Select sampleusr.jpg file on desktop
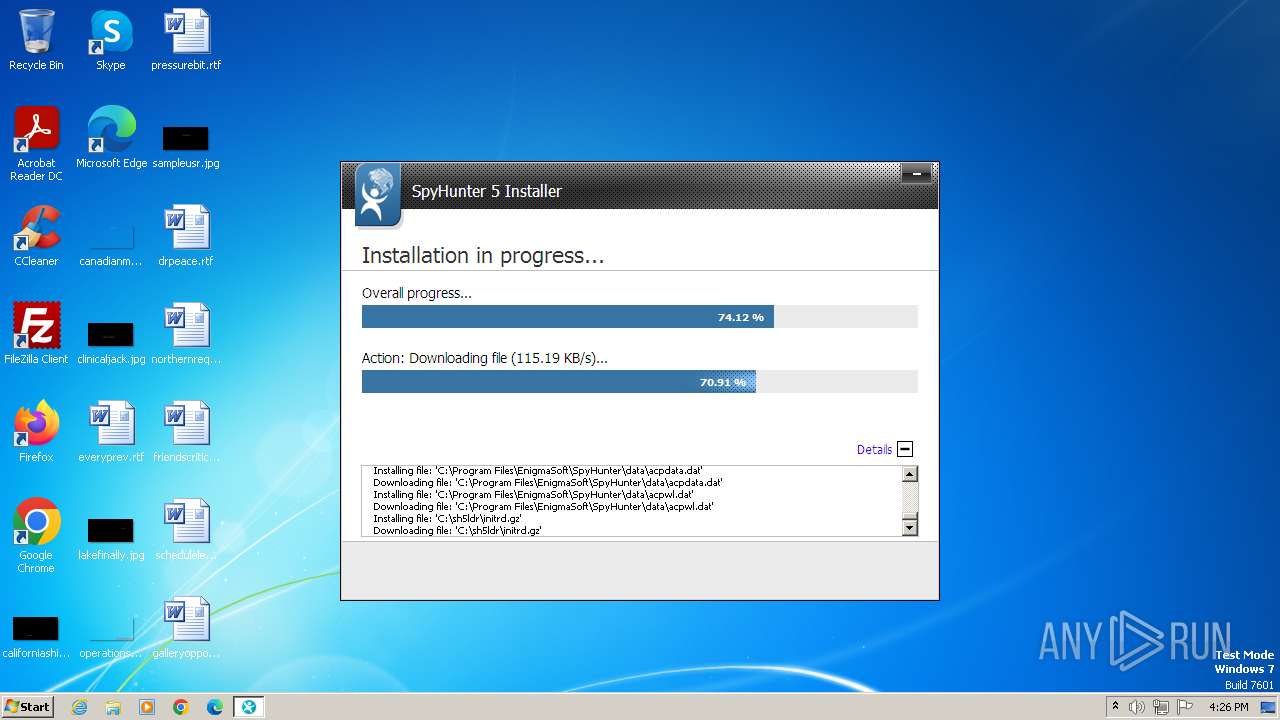The height and width of the screenshot is (720, 1280). pyautogui.click(x=186, y=146)
